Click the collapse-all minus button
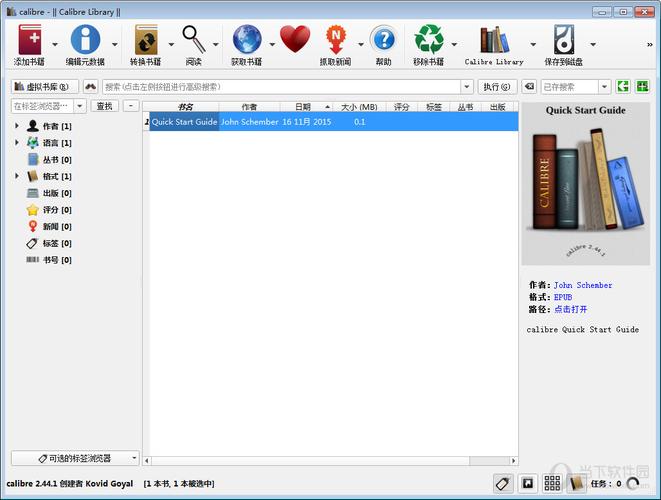 [x=131, y=106]
